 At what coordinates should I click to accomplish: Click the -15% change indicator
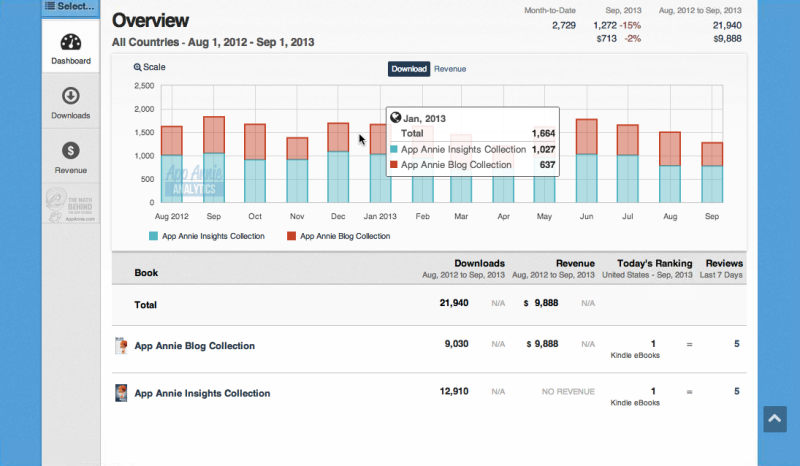point(630,26)
